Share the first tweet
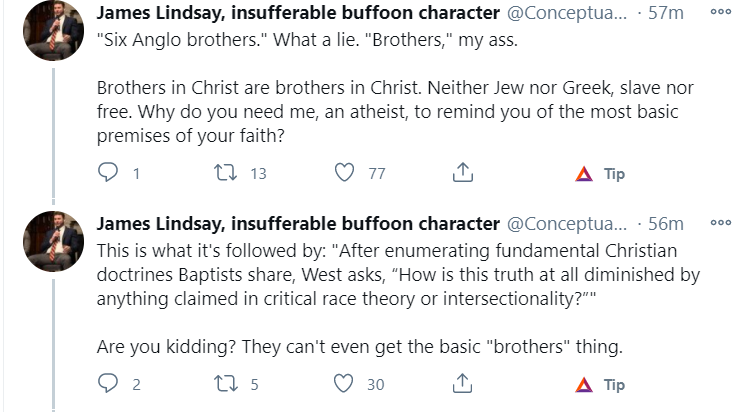 click(x=462, y=174)
